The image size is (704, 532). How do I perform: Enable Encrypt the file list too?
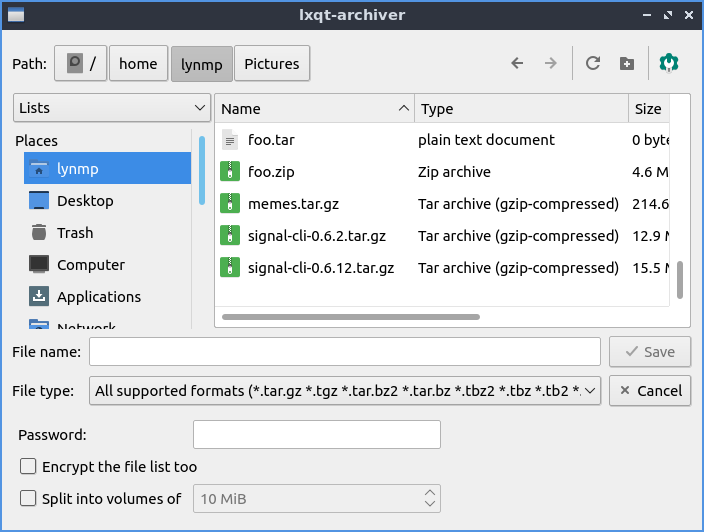28,467
